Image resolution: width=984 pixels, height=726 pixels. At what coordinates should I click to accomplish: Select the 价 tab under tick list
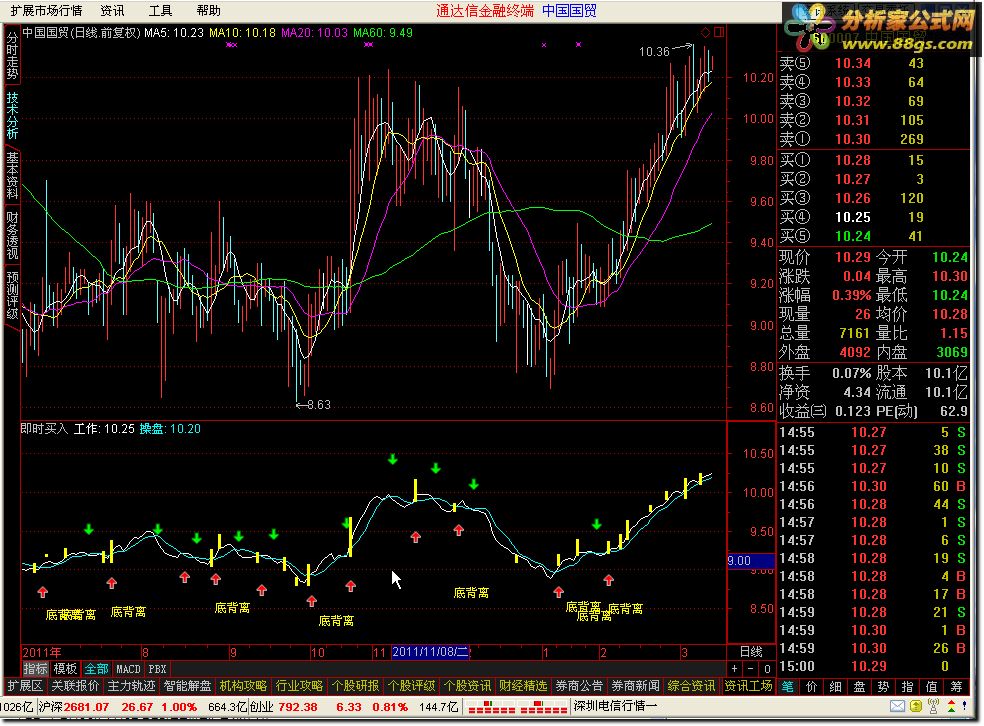811,686
